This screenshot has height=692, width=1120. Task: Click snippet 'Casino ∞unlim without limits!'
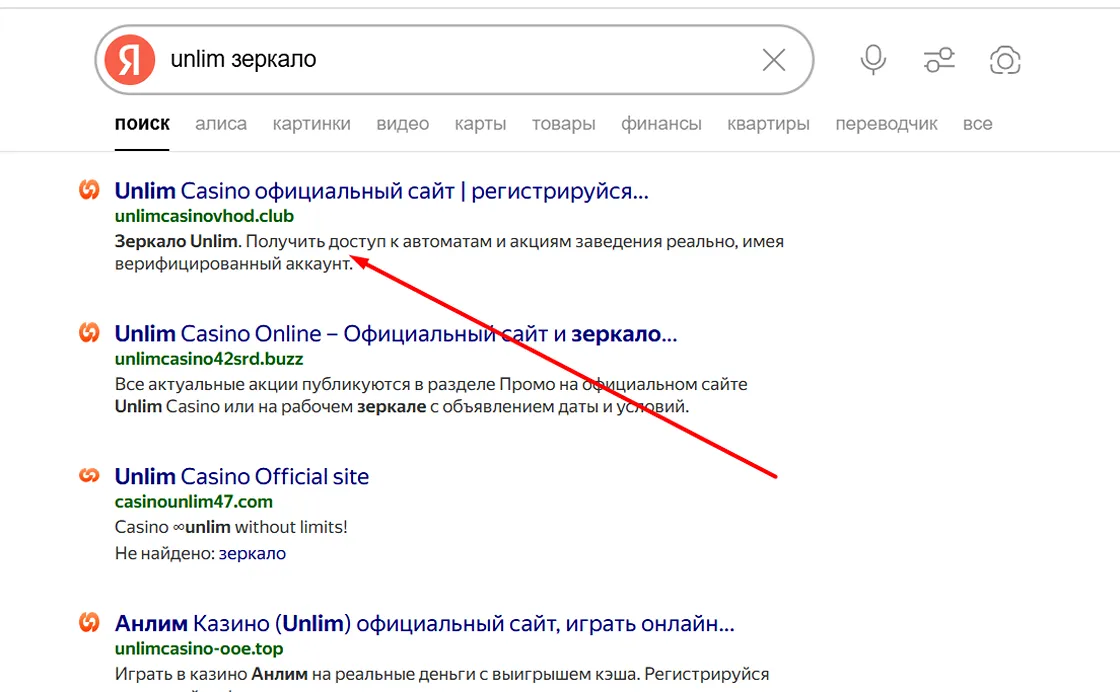231,527
